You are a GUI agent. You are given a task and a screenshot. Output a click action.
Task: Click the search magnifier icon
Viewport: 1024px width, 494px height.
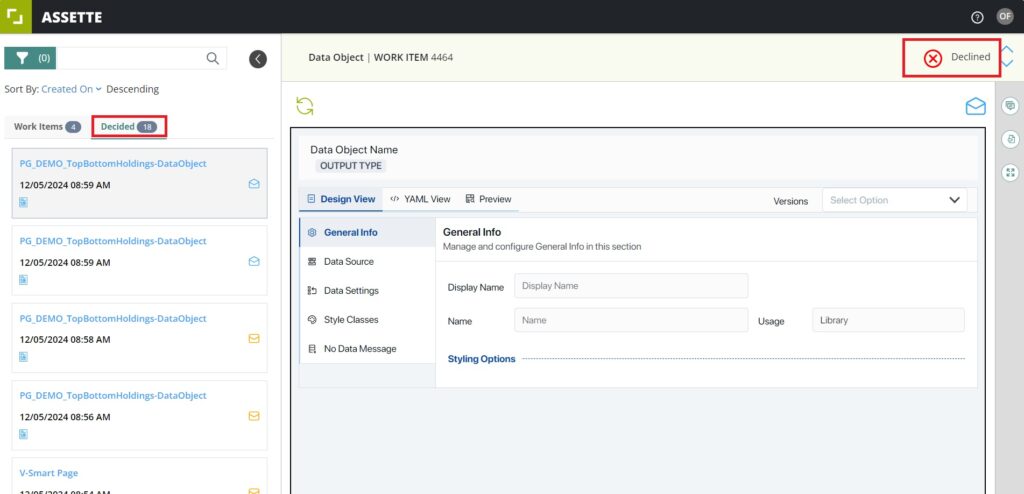pos(213,58)
